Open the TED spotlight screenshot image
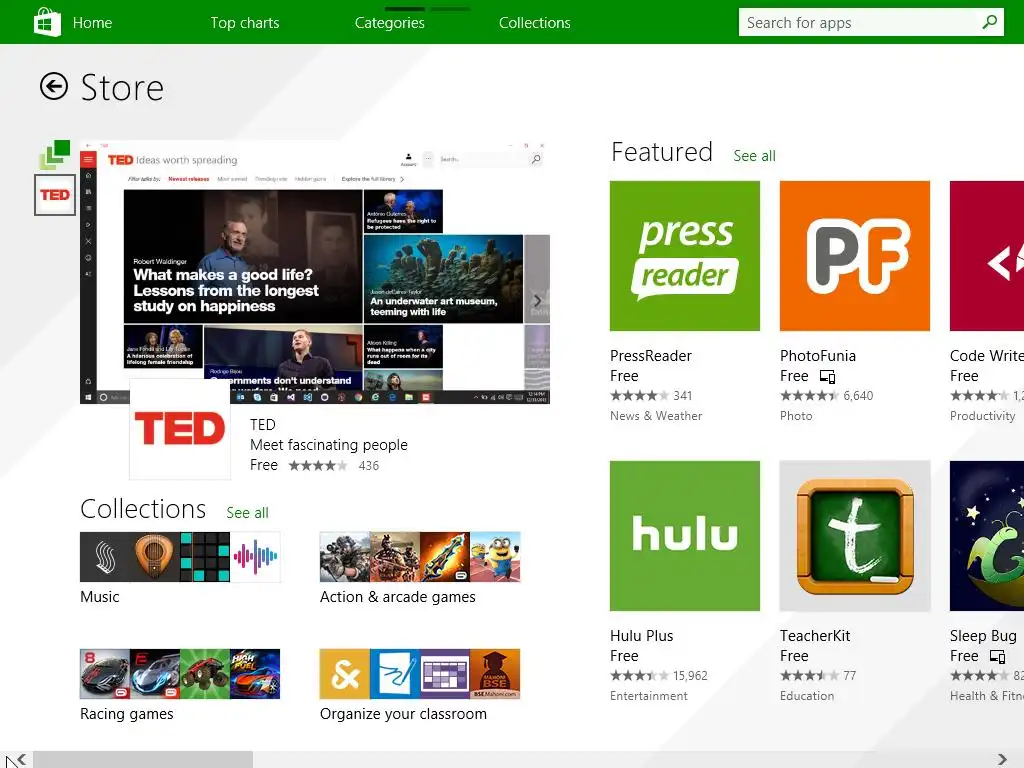Viewport: 1024px width, 768px height. [x=315, y=272]
